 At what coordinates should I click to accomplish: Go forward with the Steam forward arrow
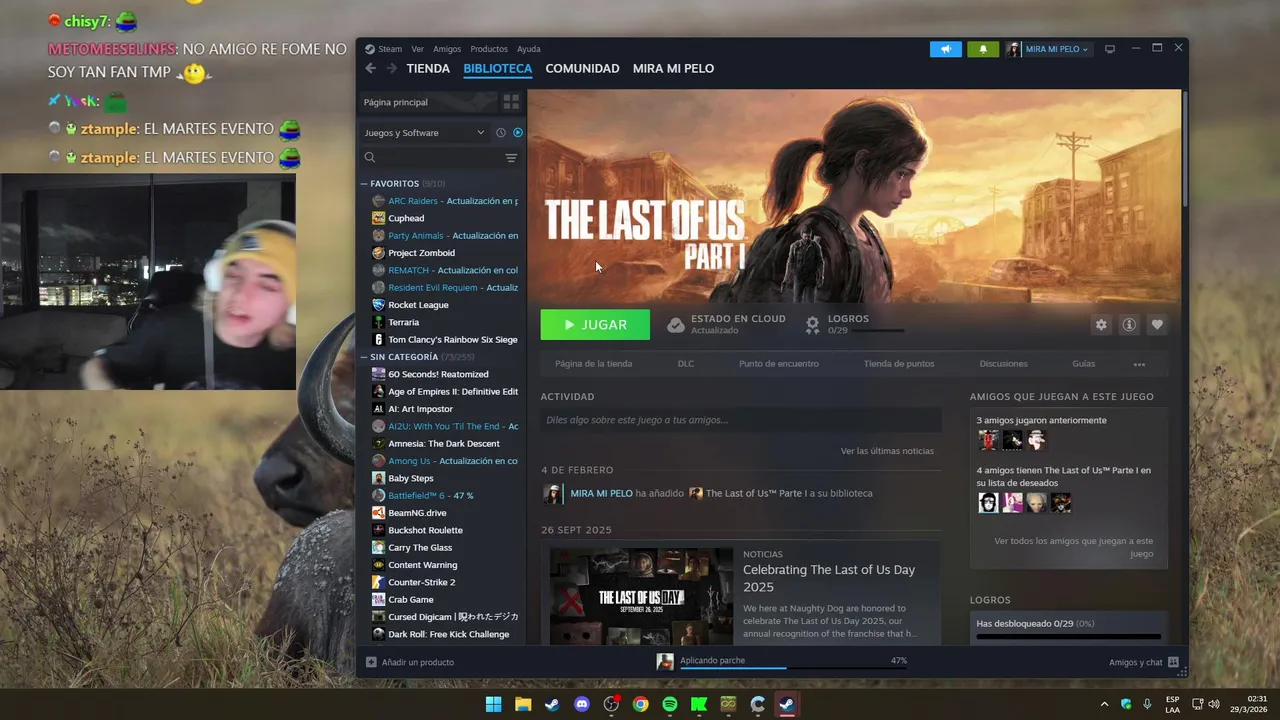(x=392, y=68)
